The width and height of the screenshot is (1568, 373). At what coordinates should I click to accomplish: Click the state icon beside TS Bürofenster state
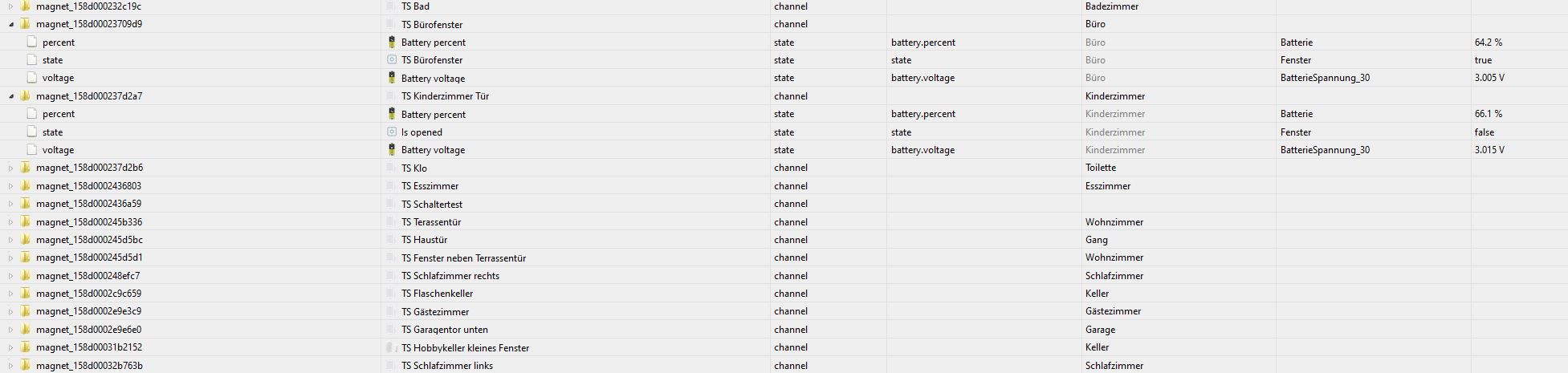coord(392,60)
